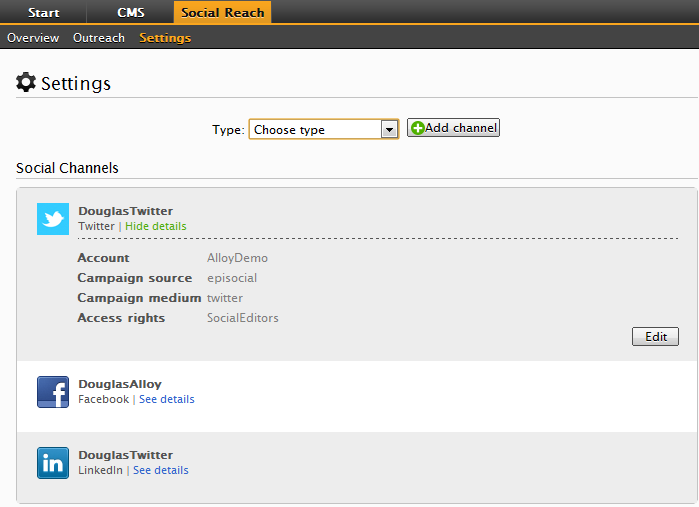The height and width of the screenshot is (507, 699).
Task: Click the Type dropdown arrow
Action: pyautogui.click(x=389, y=130)
